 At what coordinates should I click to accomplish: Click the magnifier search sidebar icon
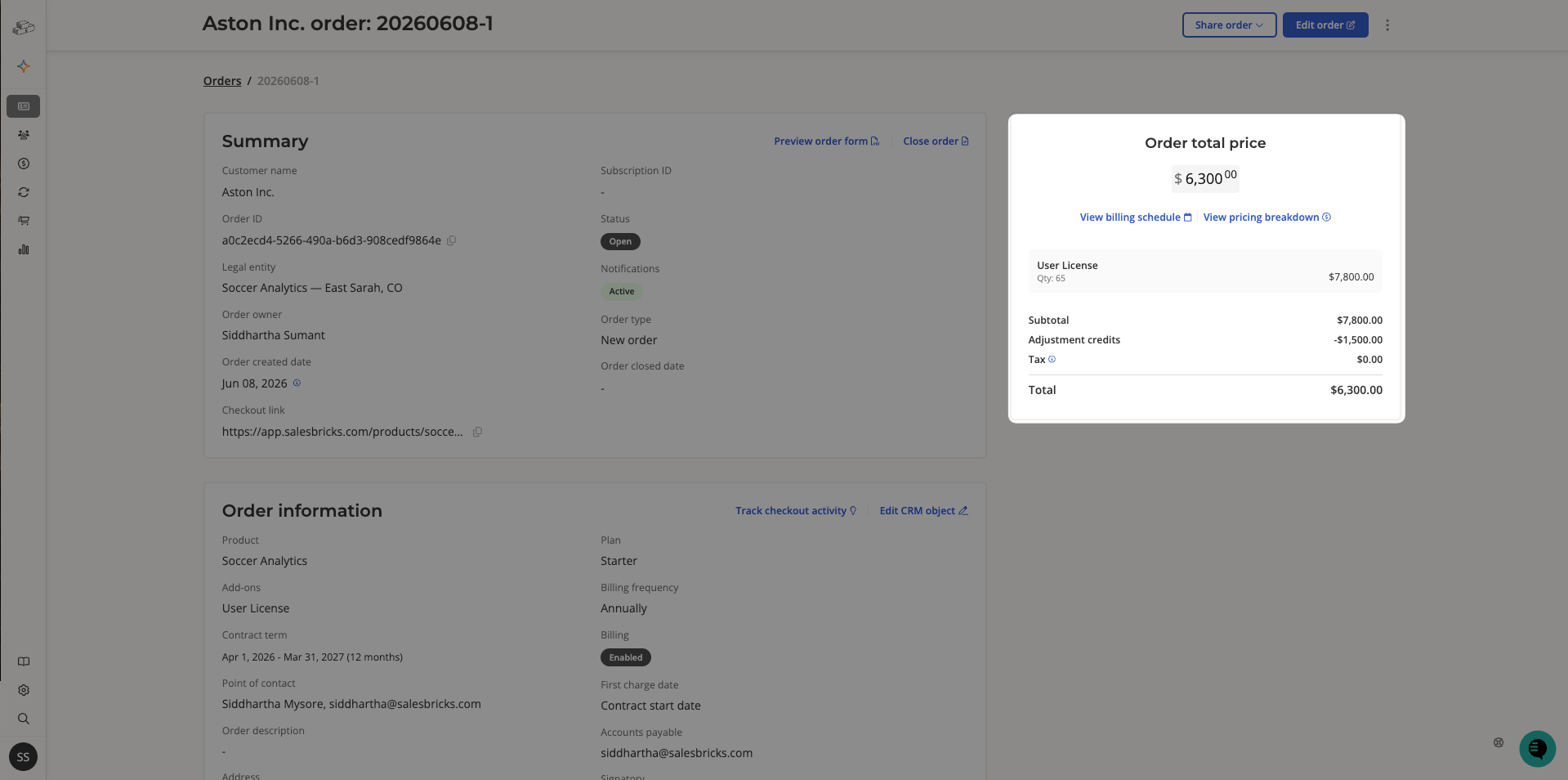click(24, 719)
